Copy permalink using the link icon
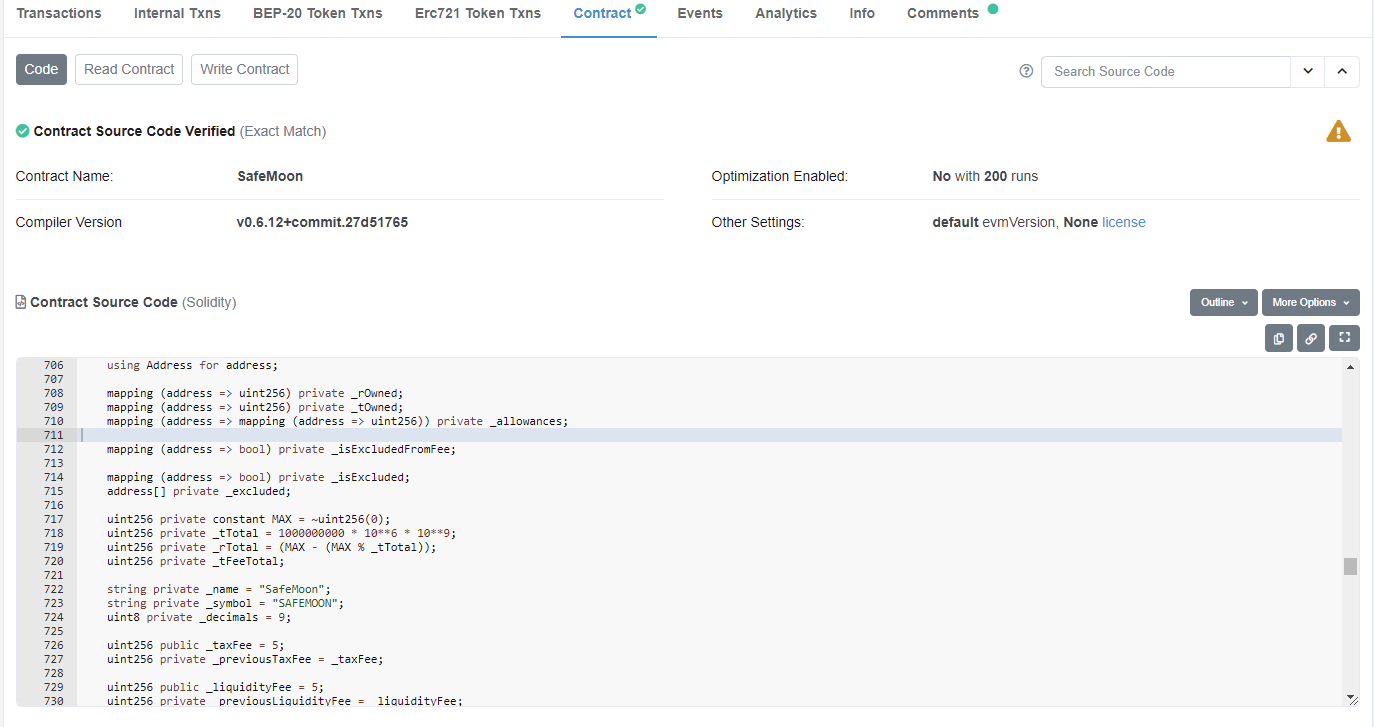Image resolution: width=1374 pixels, height=727 pixels. click(x=1311, y=338)
